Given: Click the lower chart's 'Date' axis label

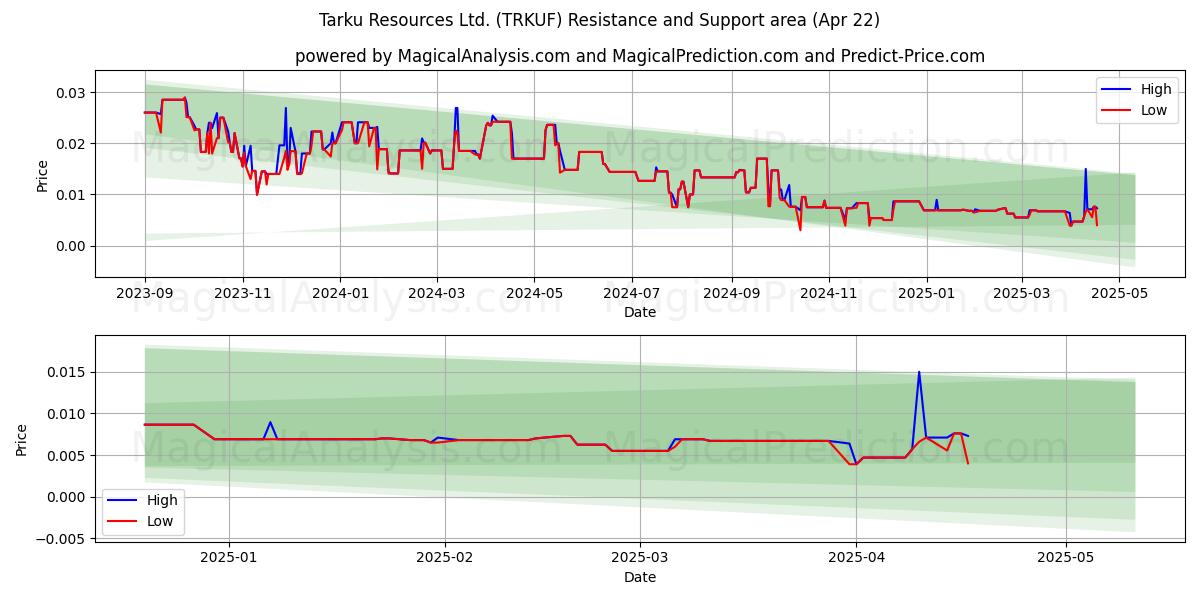Looking at the screenshot, I should coord(640,577).
